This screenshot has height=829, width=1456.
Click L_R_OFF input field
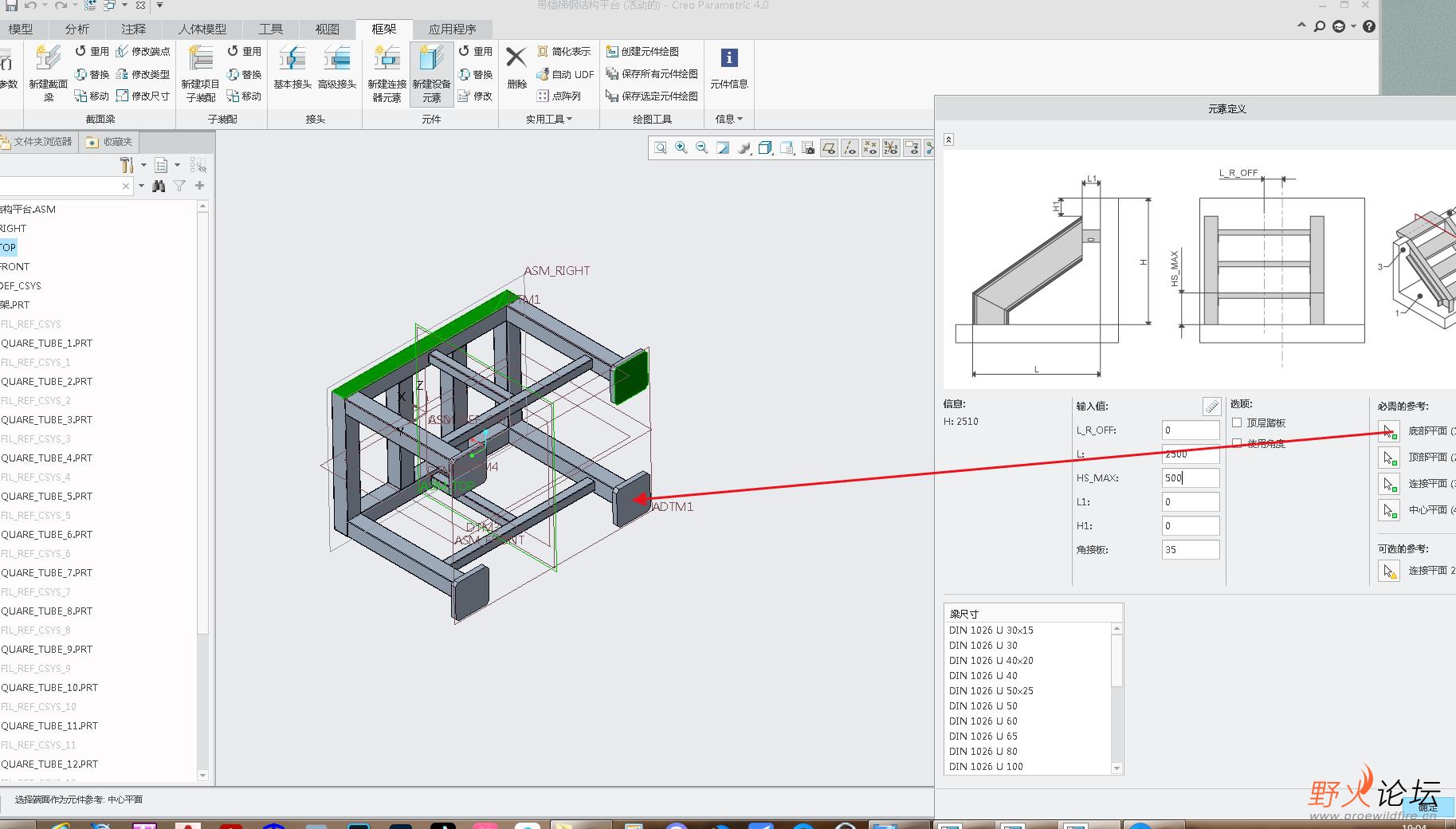[x=1191, y=430]
